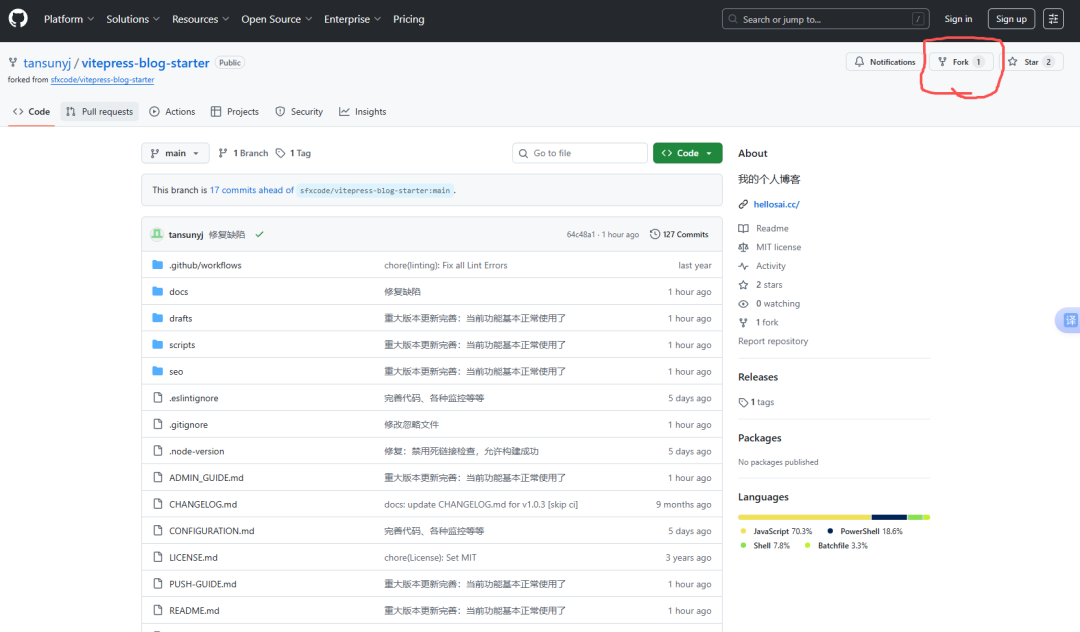Star the vitepress-blog-starter repository

coord(1024,62)
